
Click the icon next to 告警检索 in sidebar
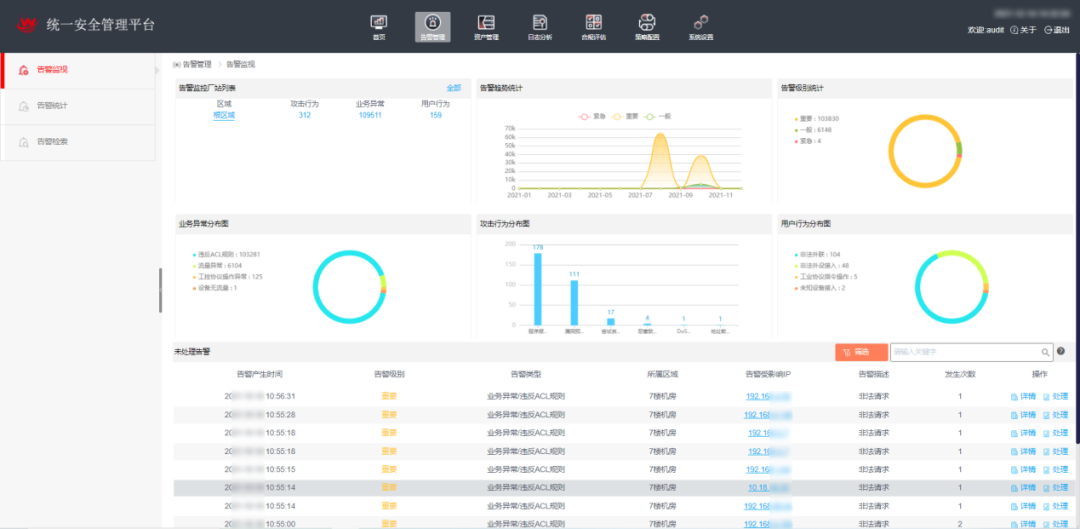tap(23, 142)
